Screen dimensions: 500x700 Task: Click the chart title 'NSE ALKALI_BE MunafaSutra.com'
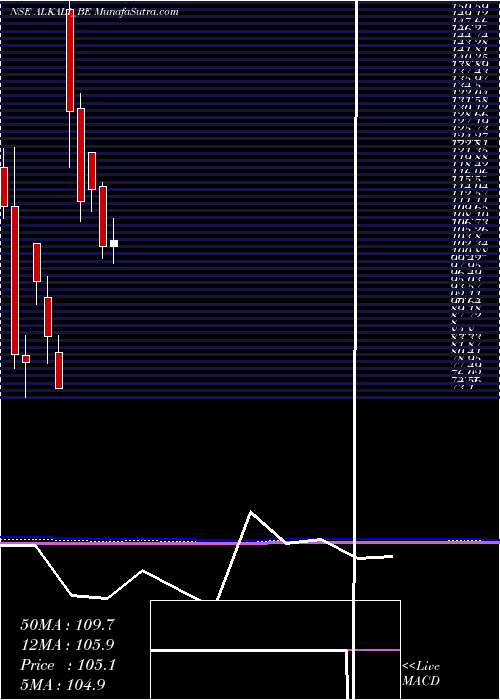(94, 12)
